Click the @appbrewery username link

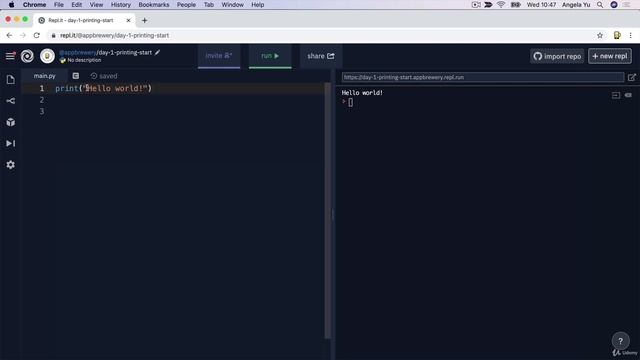78,53
